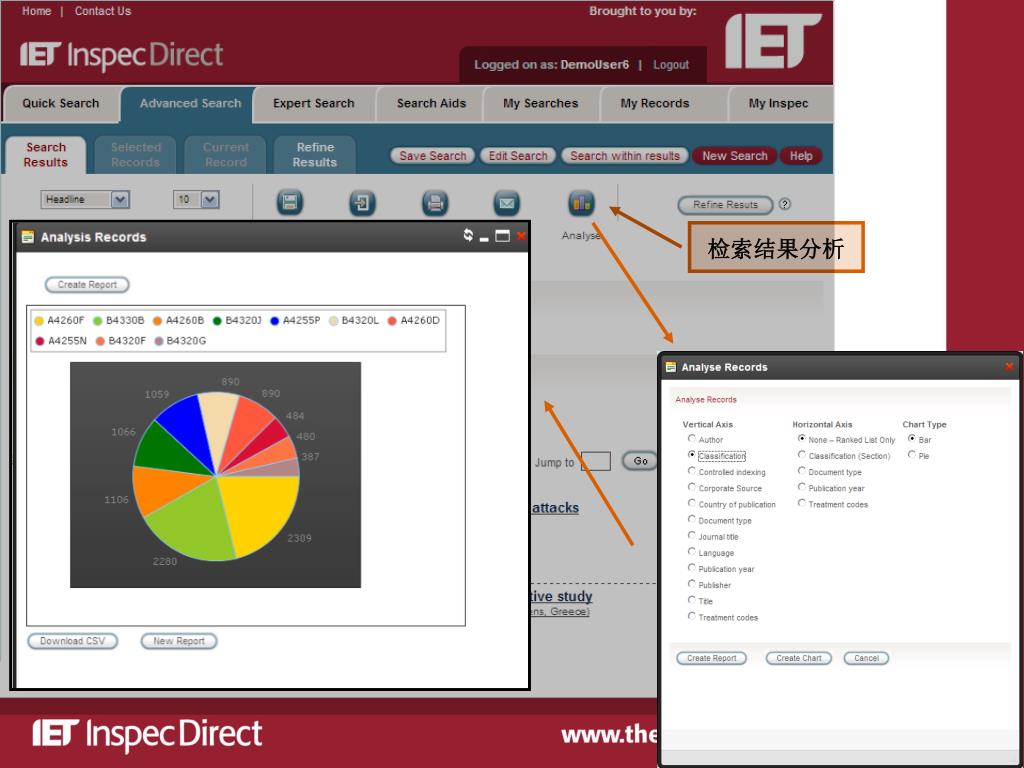Minimize the Analysis Records window
Image resolution: width=1024 pixels, height=768 pixels.
click(484, 239)
